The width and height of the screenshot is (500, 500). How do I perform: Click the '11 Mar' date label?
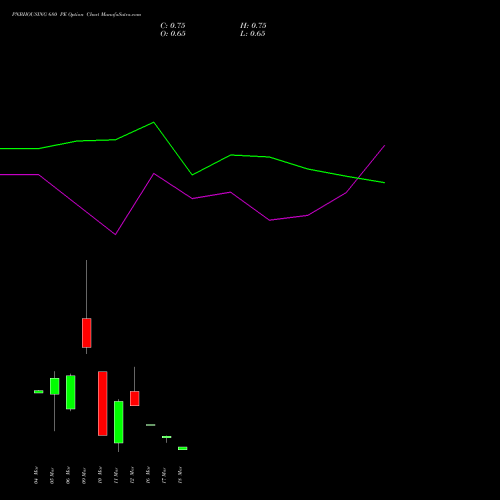[116, 475]
